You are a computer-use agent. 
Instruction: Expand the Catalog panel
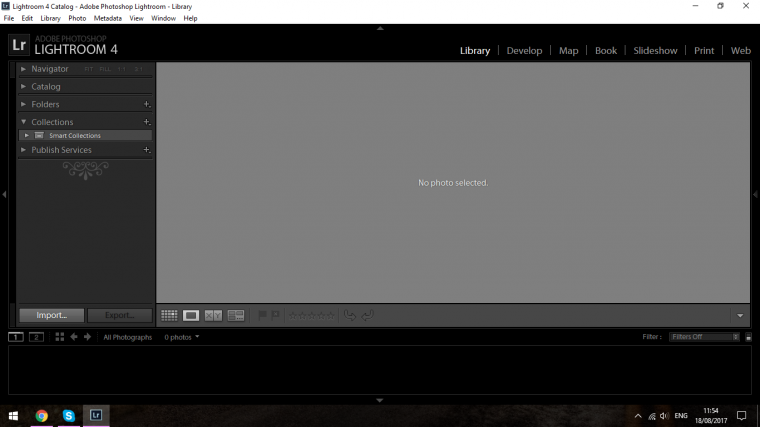pyautogui.click(x=23, y=86)
